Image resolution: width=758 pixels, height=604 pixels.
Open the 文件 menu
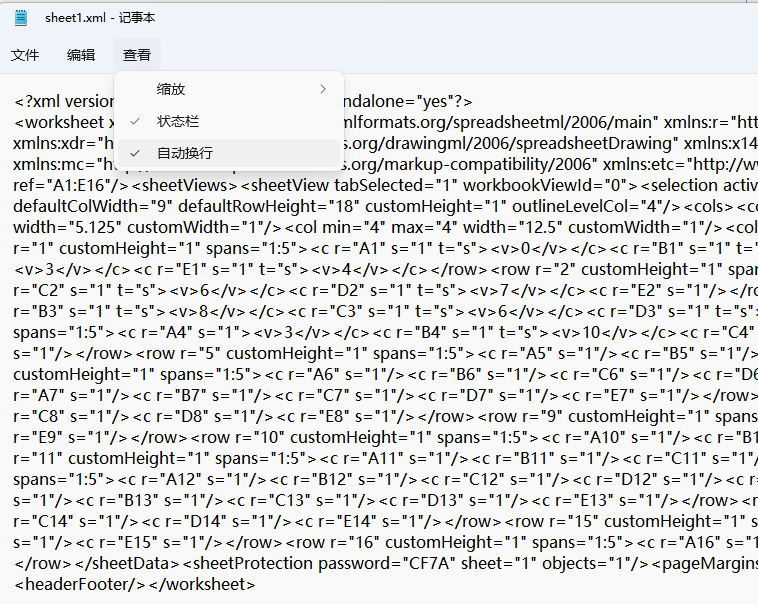pos(25,55)
